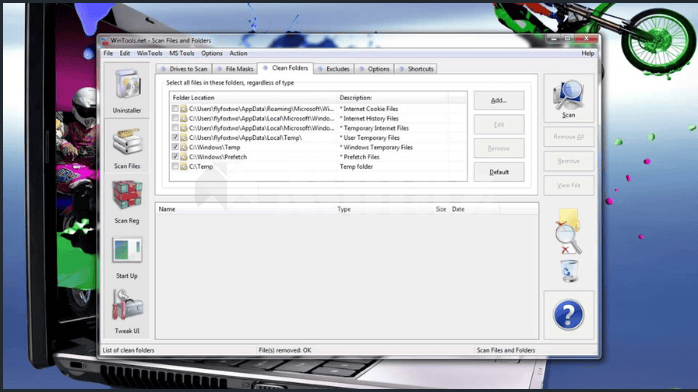Click the Default button
Viewport: 698px width, 392px height.
pyautogui.click(x=499, y=172)
